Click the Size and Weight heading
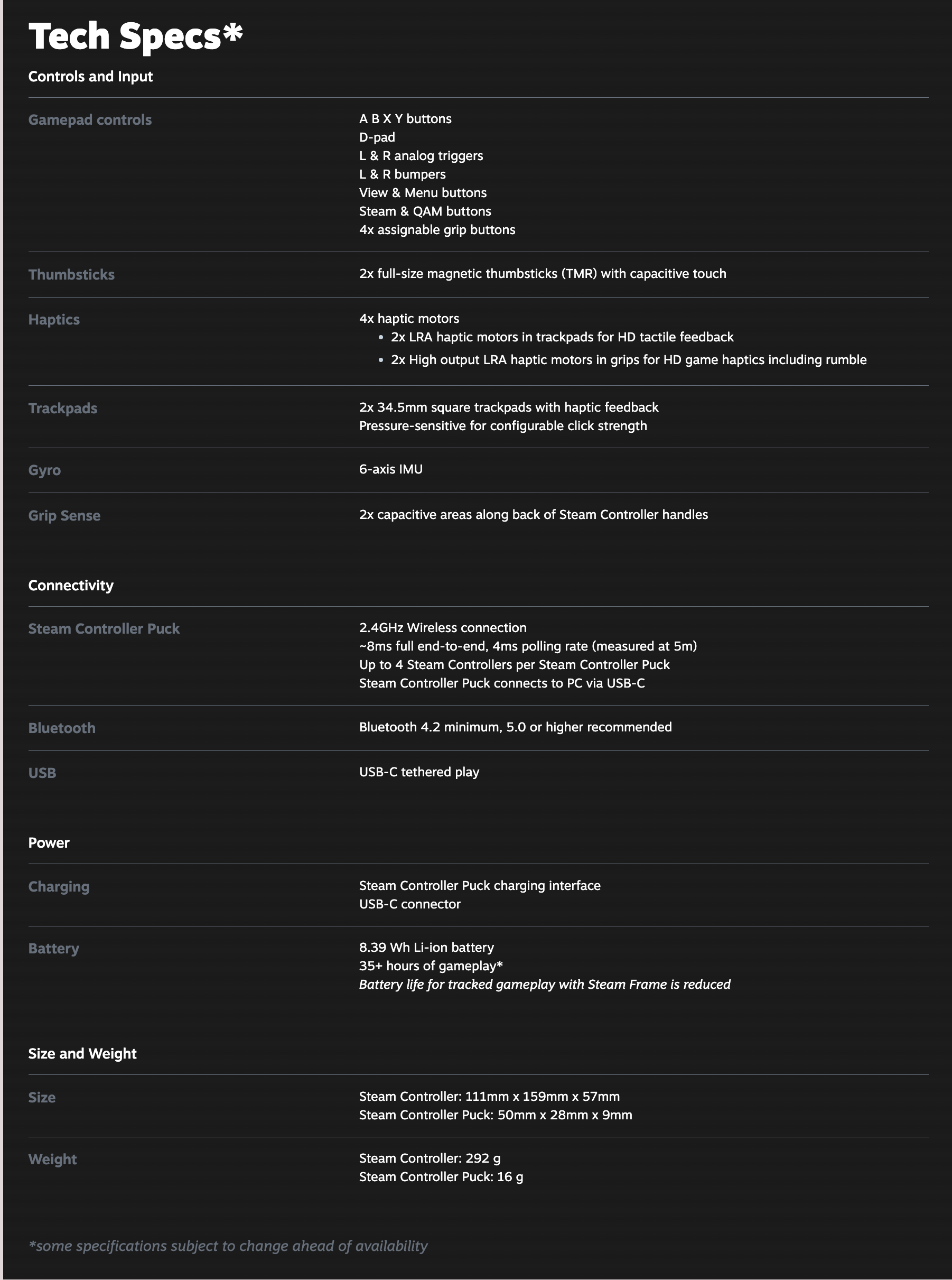Image resolution: width=952 pixels, height=1280 pixels. (82, 1053)
